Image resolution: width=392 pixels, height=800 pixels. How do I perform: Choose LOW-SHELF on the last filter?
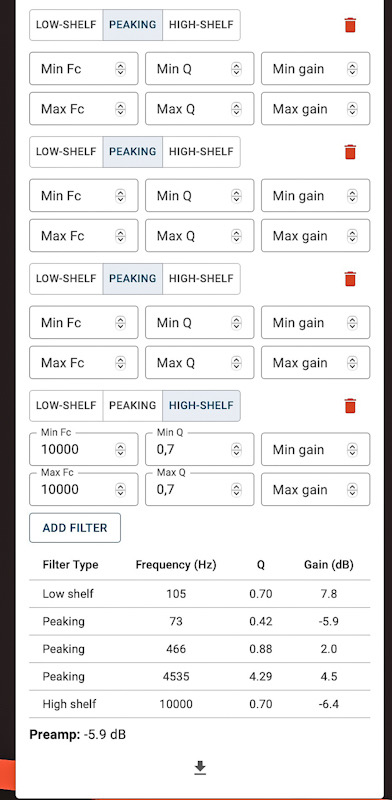pyautogui.click(x=66, y=406)
